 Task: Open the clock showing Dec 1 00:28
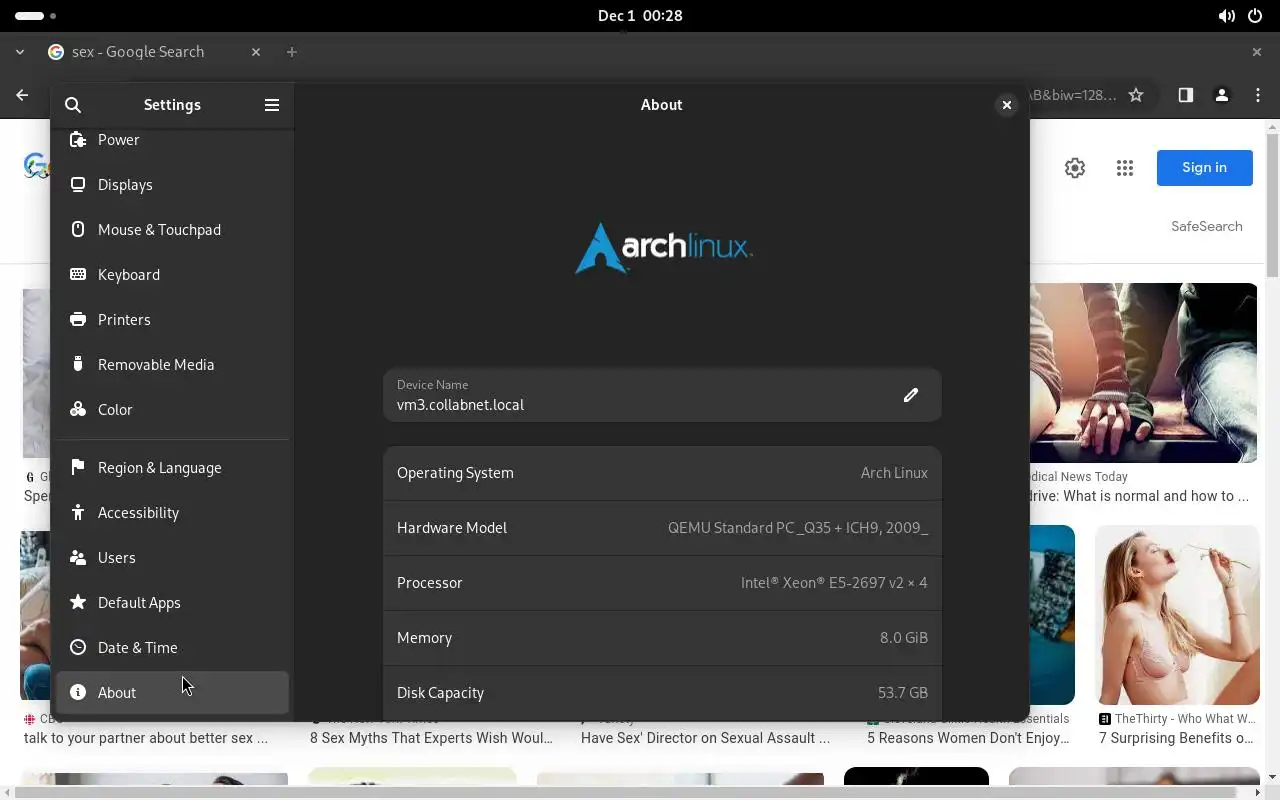coord(640,16)
